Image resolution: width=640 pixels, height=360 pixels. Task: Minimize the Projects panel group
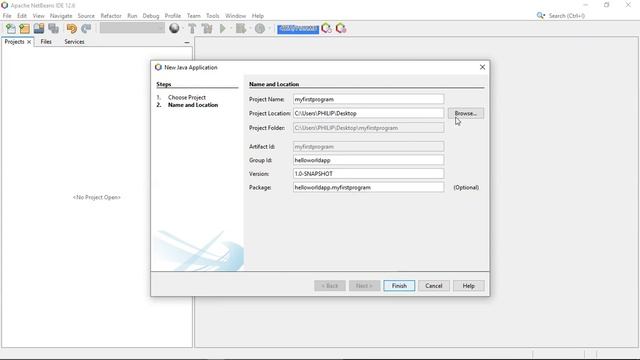point(187,42)
